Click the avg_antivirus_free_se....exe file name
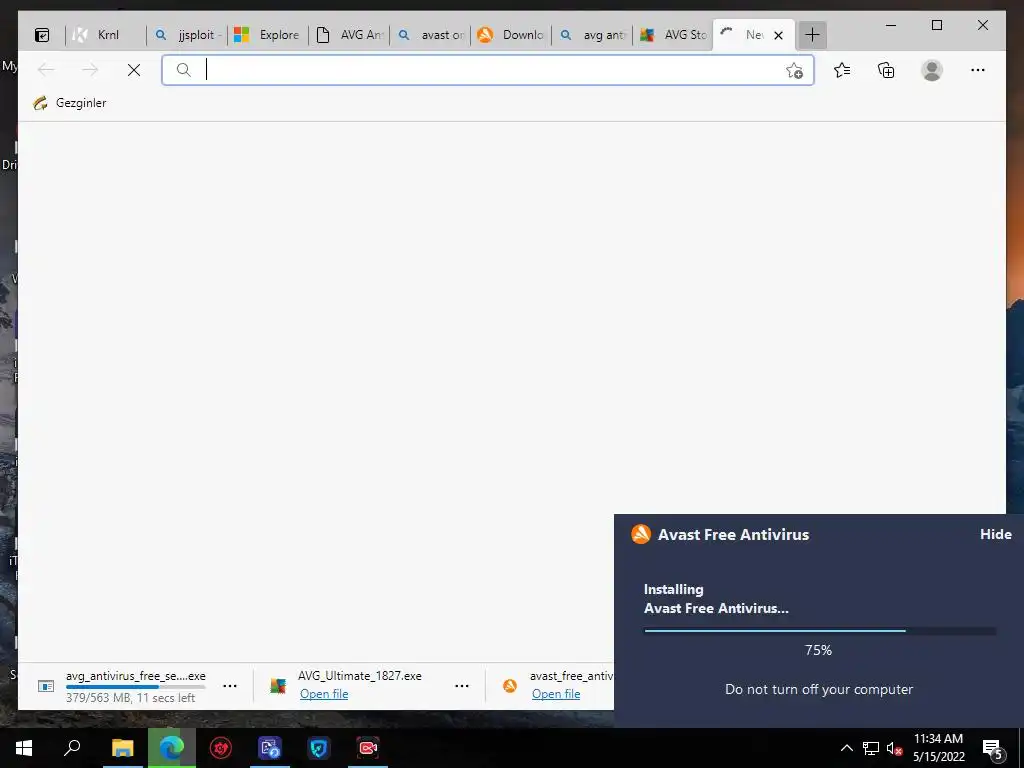1024x768 pixels. coord(136,676)
